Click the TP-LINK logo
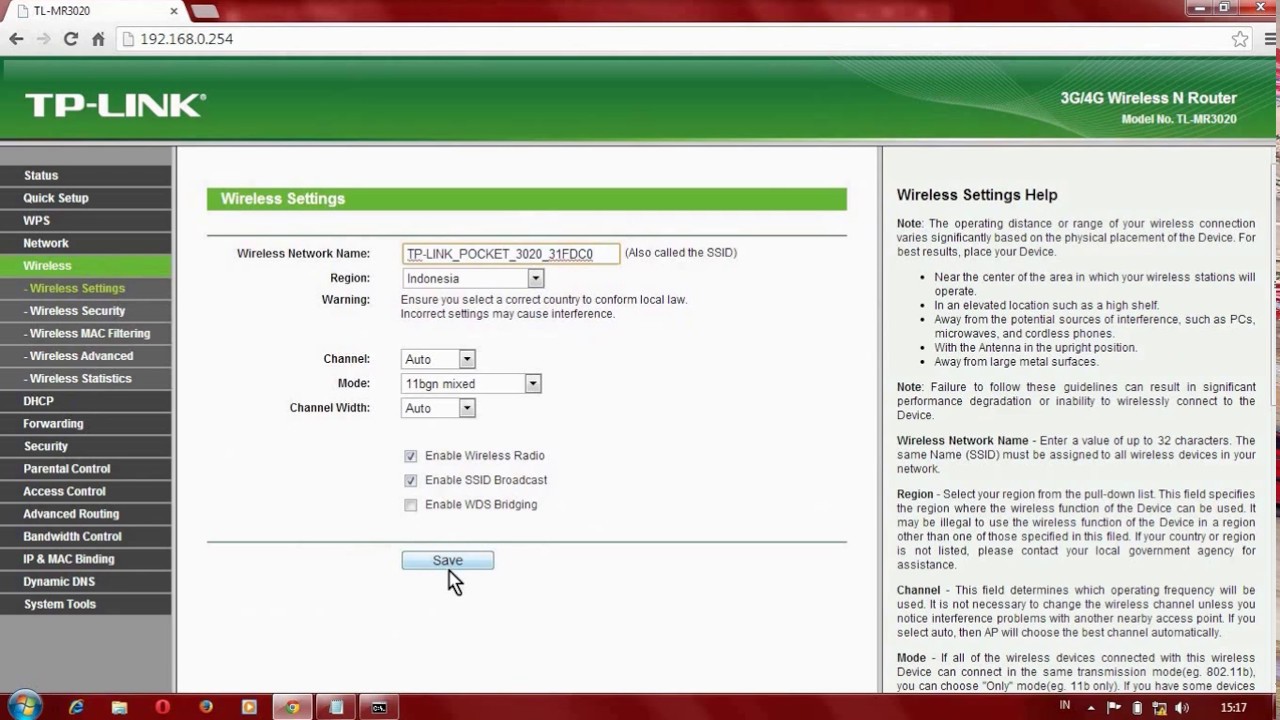This screenshot has height=720, width=1280. pyautogui.click(x=115, y=105)
